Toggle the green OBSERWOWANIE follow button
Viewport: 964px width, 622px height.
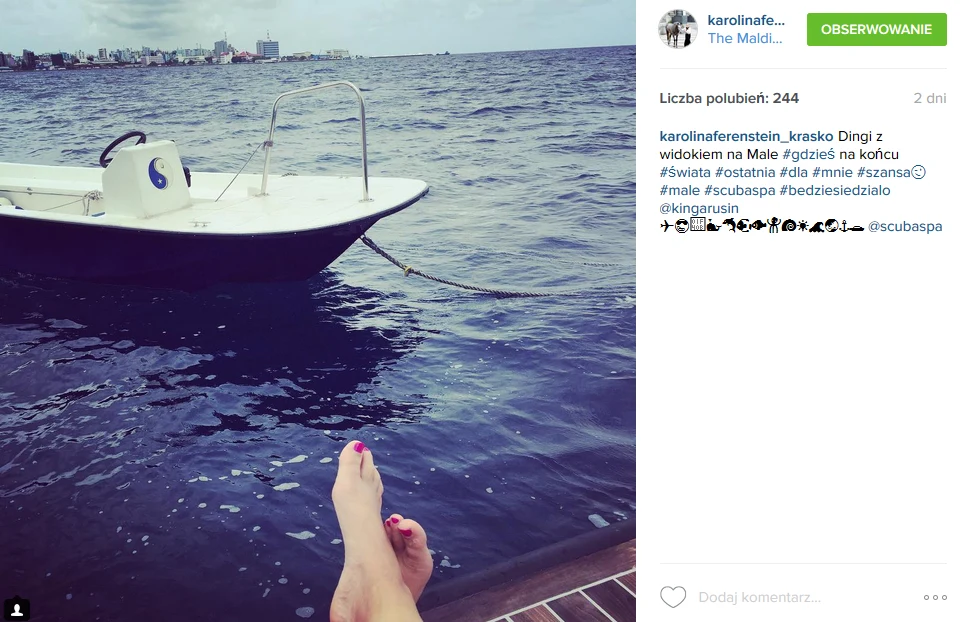click(877, 30)
